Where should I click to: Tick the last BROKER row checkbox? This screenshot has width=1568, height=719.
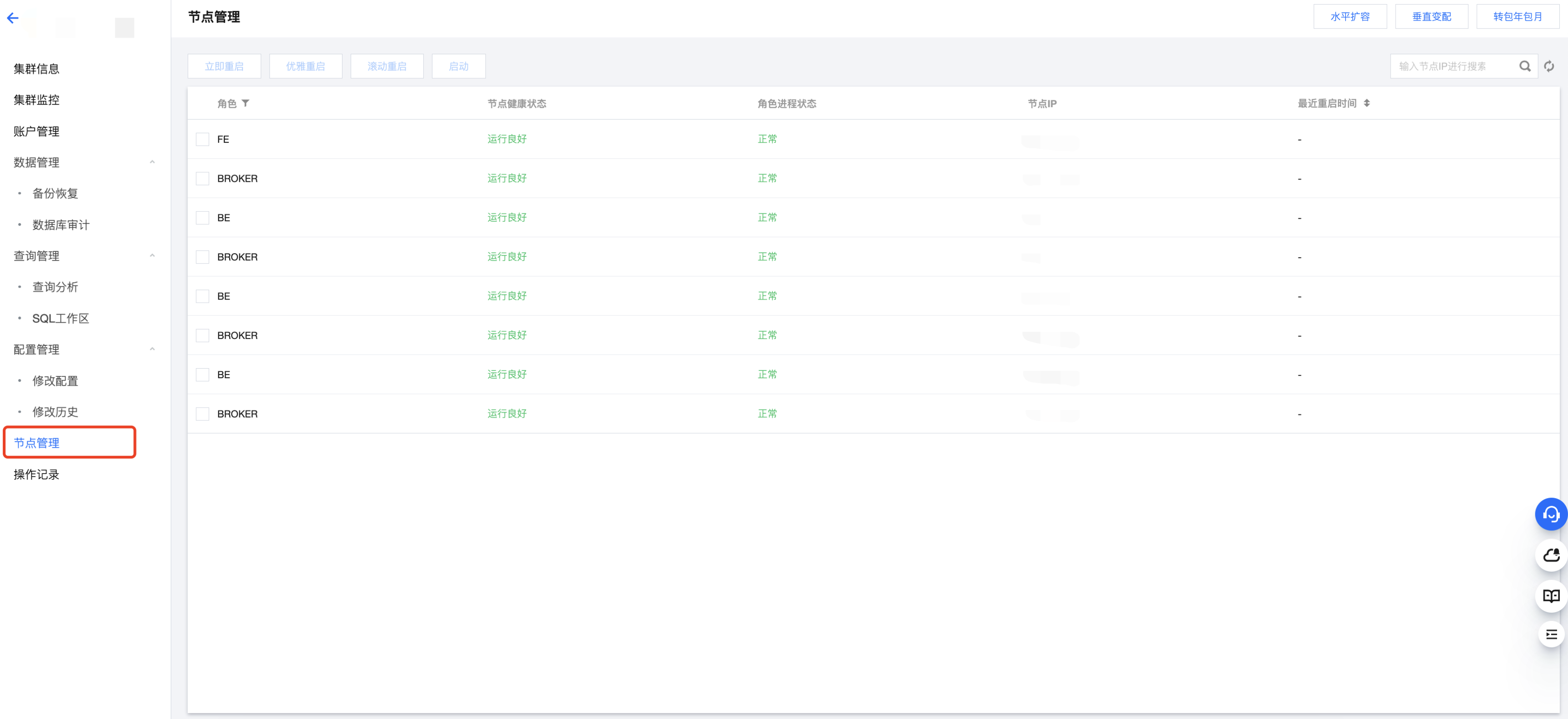coord(203,414)
